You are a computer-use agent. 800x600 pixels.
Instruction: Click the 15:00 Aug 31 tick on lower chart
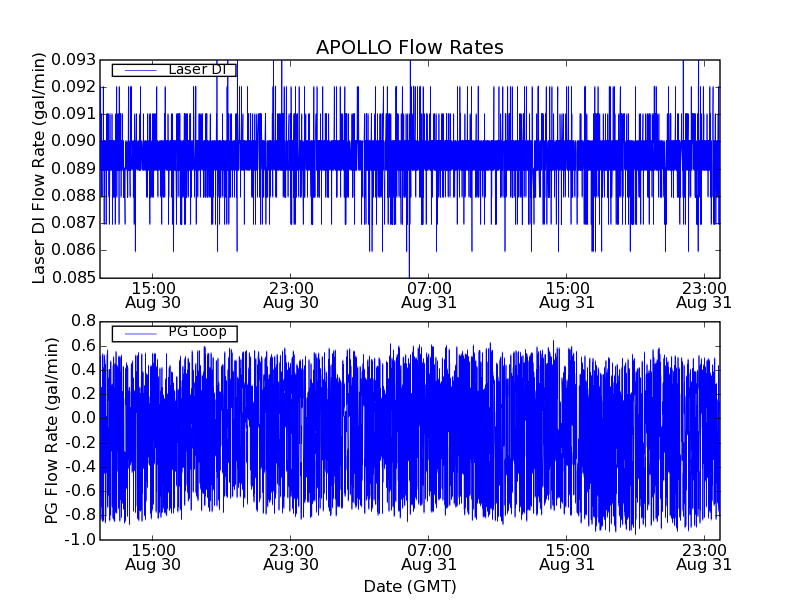(x=567, y=557)
